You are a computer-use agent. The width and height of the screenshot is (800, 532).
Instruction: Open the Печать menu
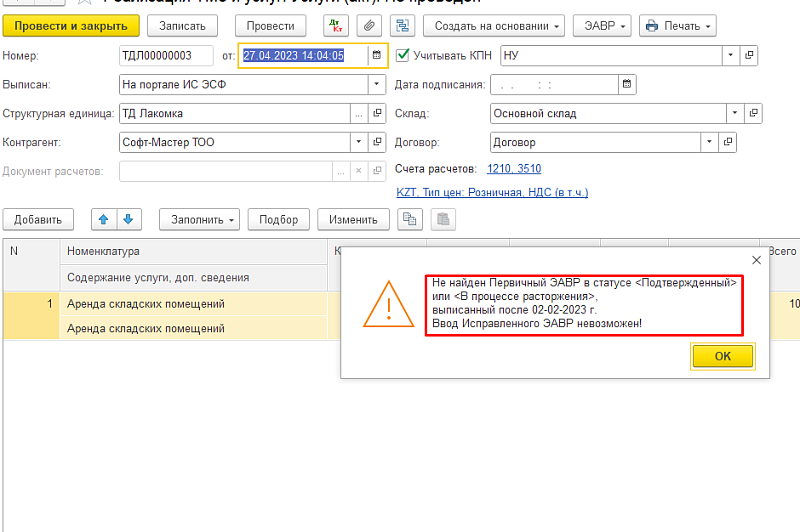tap(677, 25)
